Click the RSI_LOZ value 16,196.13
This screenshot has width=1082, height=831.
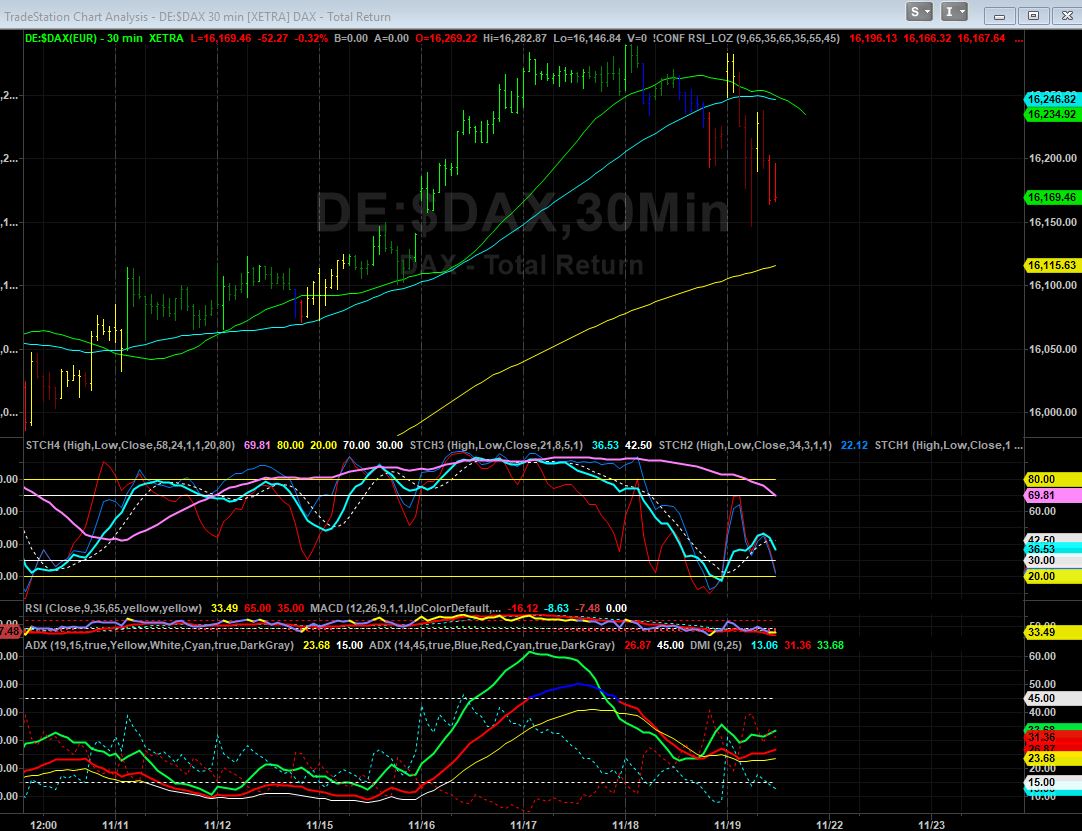tap(873, 39)
